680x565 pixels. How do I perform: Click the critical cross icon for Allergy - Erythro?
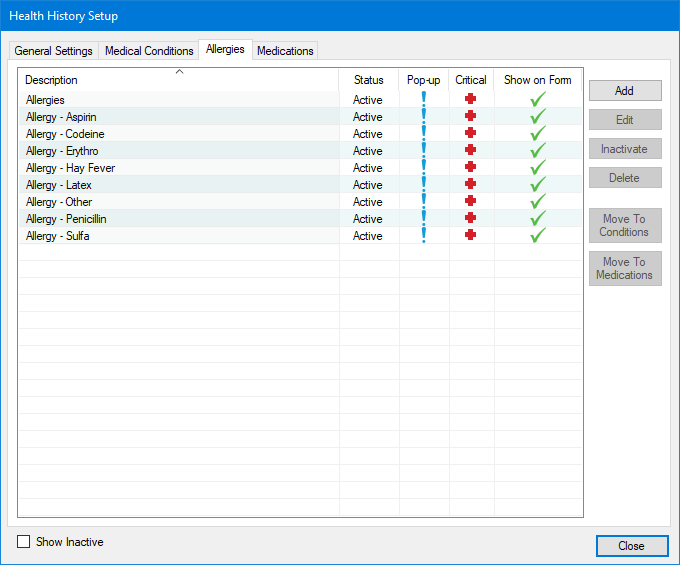pos(471,151)
